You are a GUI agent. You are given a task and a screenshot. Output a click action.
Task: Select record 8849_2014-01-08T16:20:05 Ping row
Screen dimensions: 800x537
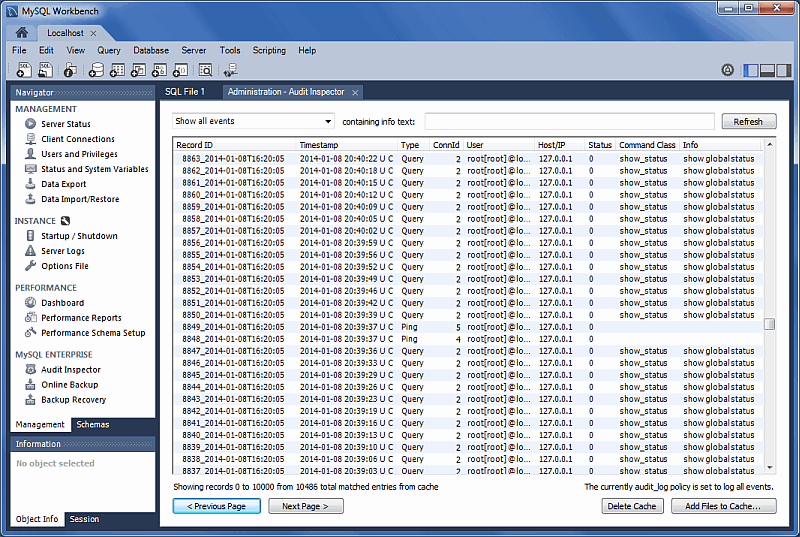[468, 327]
